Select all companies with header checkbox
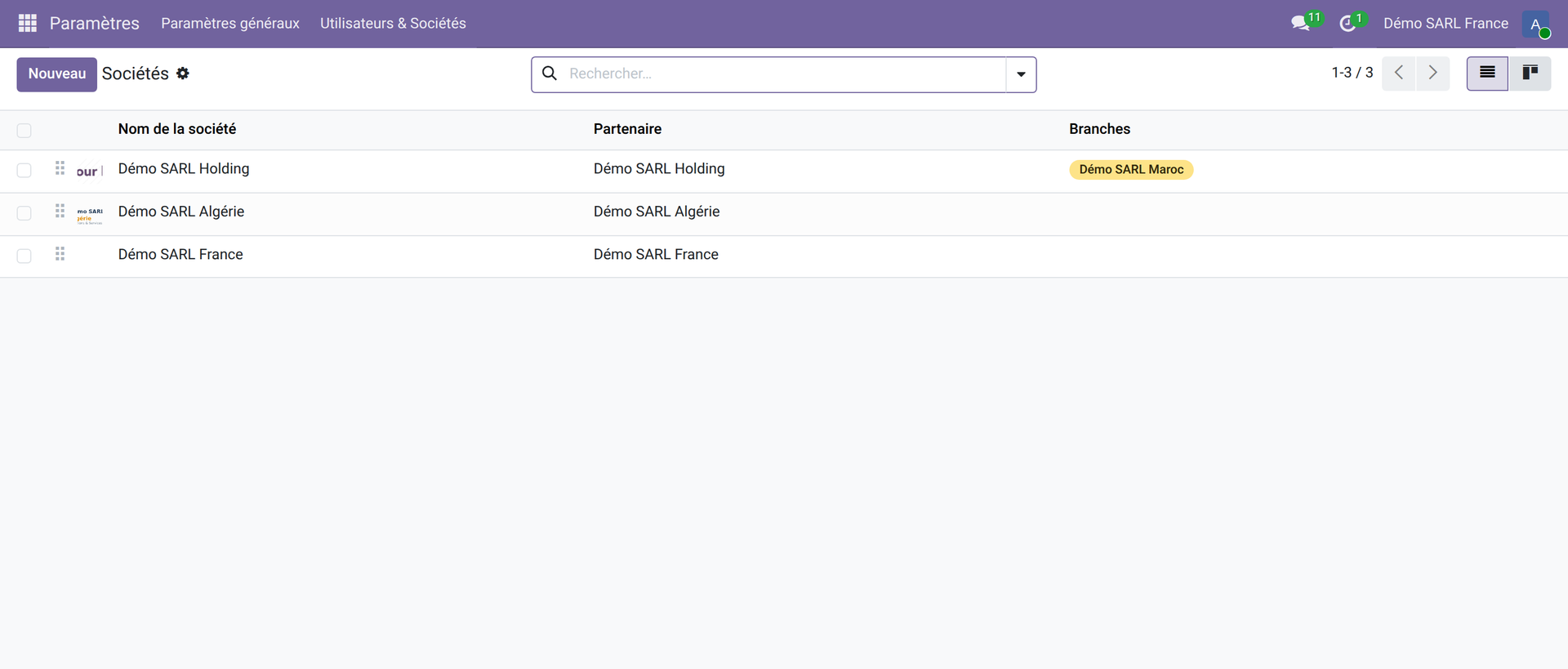Screen dimensions: 1568x669 [24, 131]
